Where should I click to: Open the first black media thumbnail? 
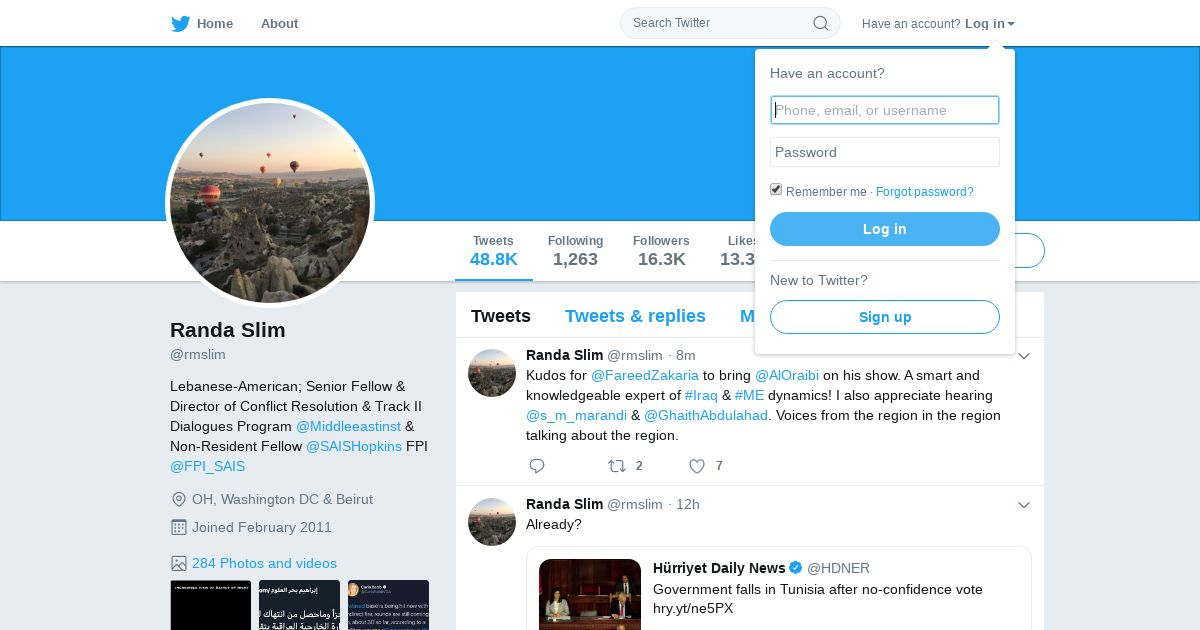(211, 605)
